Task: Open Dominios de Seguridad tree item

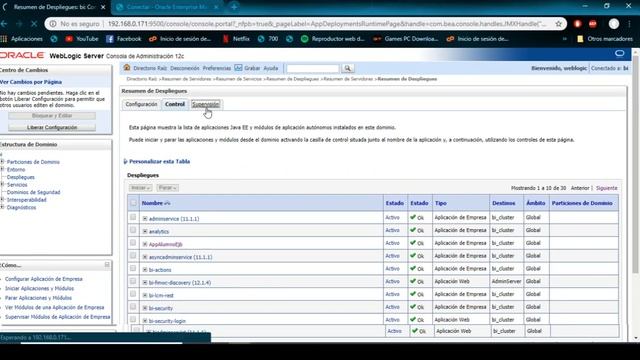Action: 33,192
